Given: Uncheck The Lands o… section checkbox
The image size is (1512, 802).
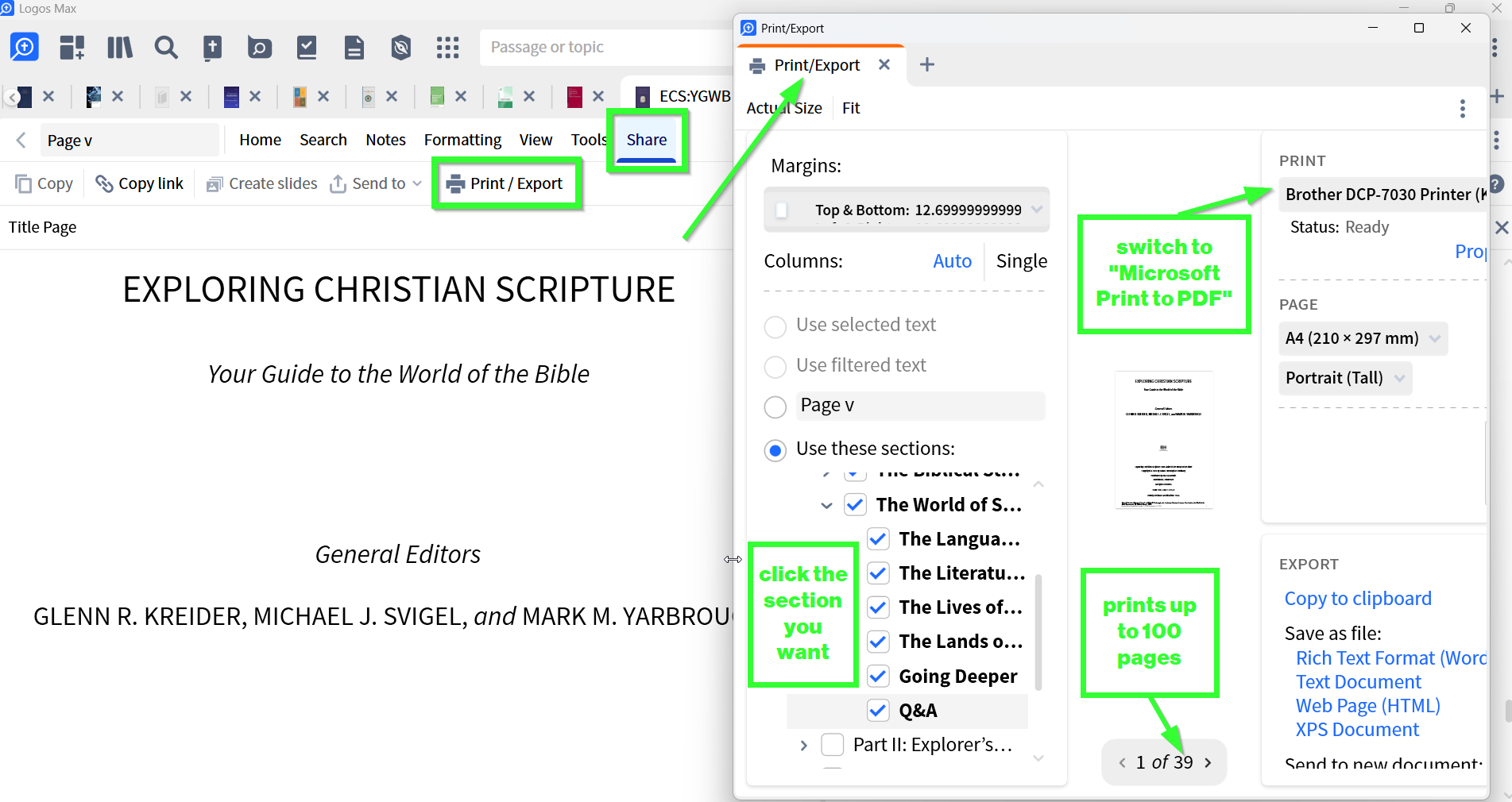Looking at the screenshot, I should pos(878,642).
